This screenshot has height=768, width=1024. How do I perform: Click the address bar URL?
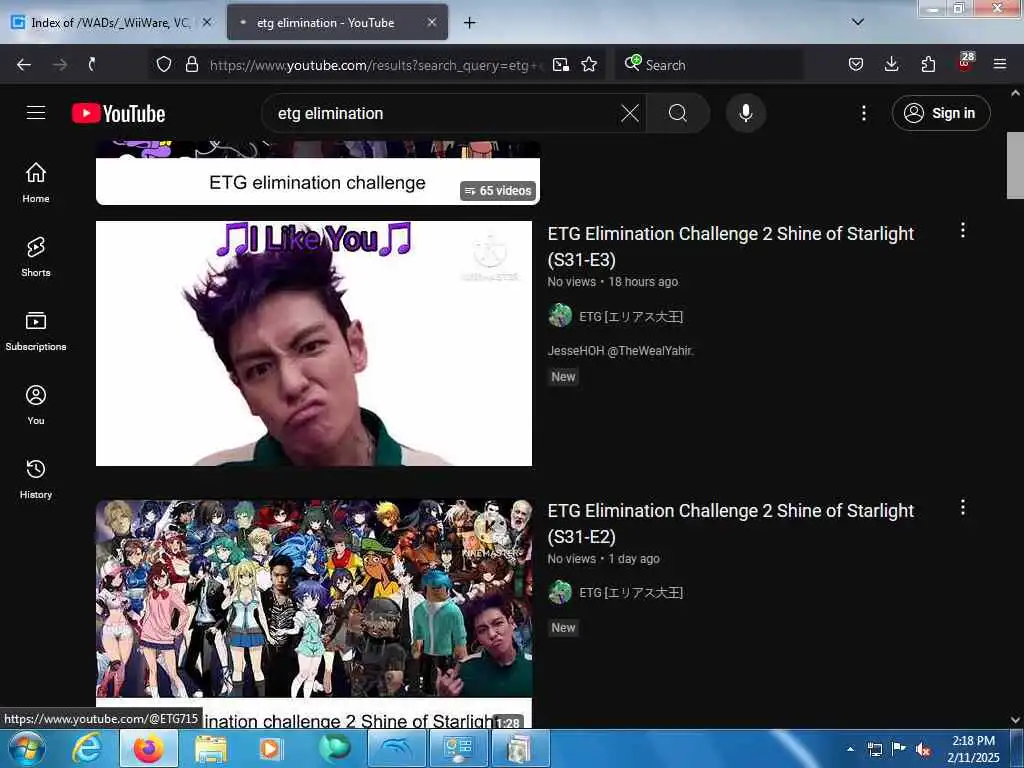click(x=376, y=65)
